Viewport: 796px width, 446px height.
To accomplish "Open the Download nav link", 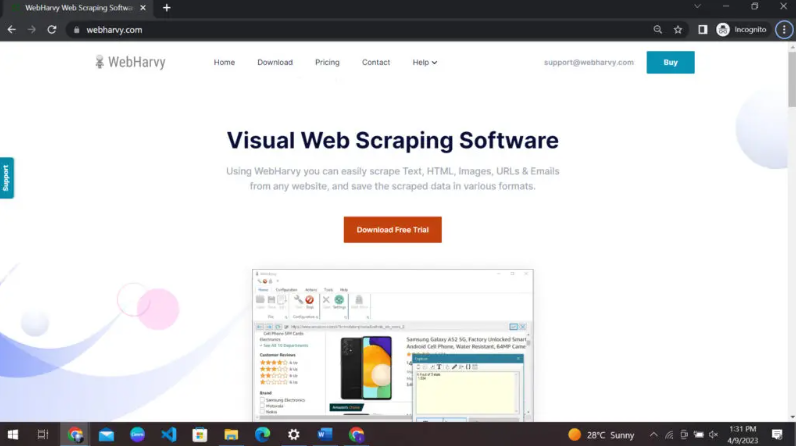I will 275,62.
